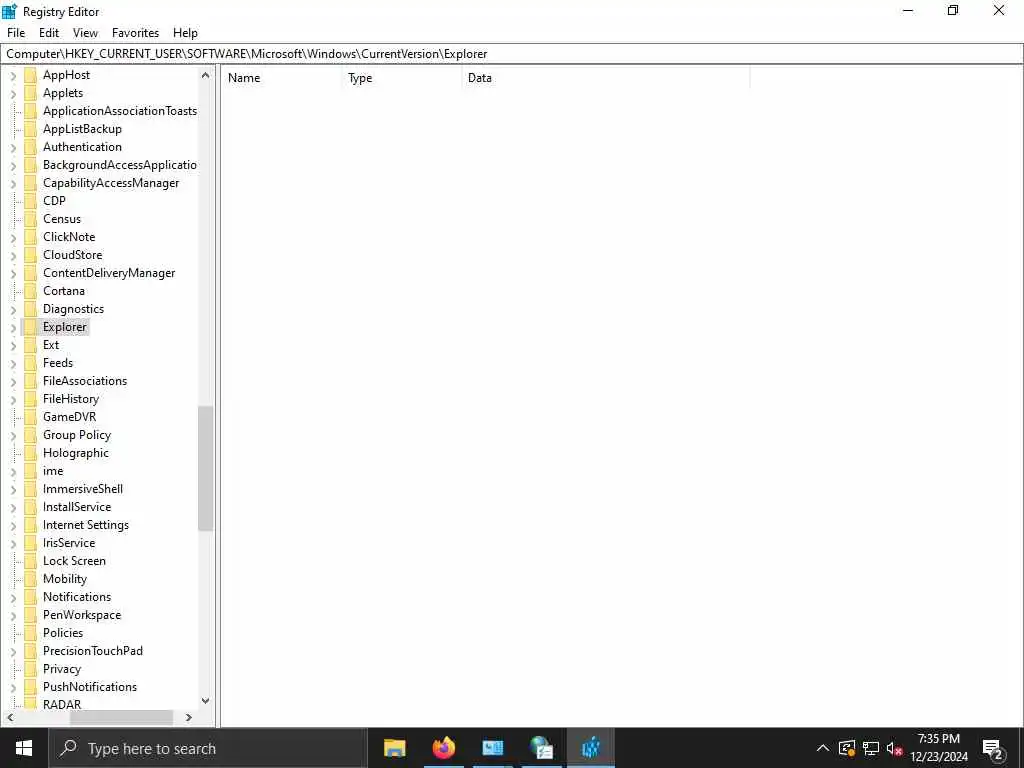The width and height of the screenshot is (1024, 768).
Task: Click the taskbar search box
Action: click(208, 748)
